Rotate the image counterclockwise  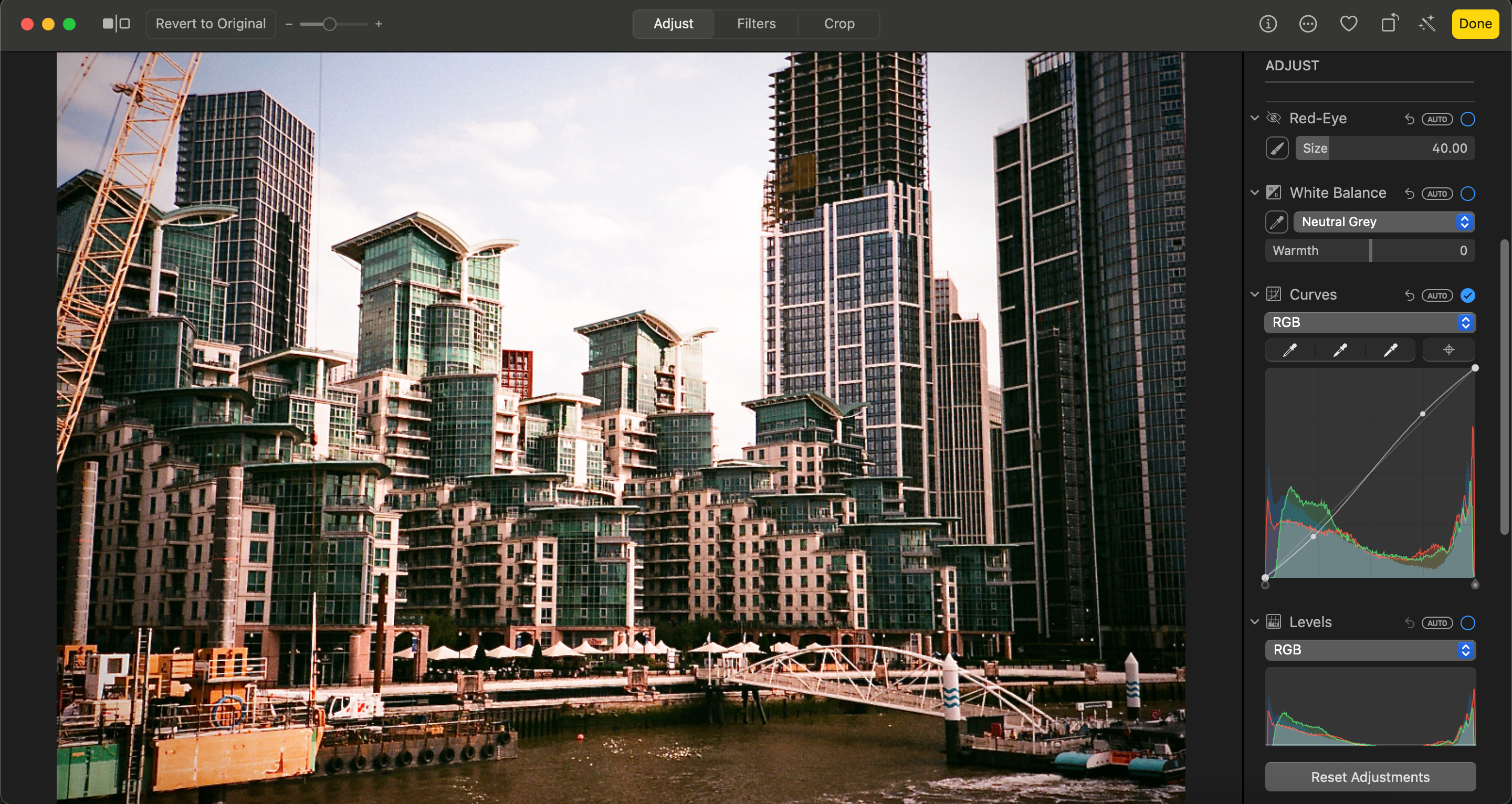tap(1389, 24)
